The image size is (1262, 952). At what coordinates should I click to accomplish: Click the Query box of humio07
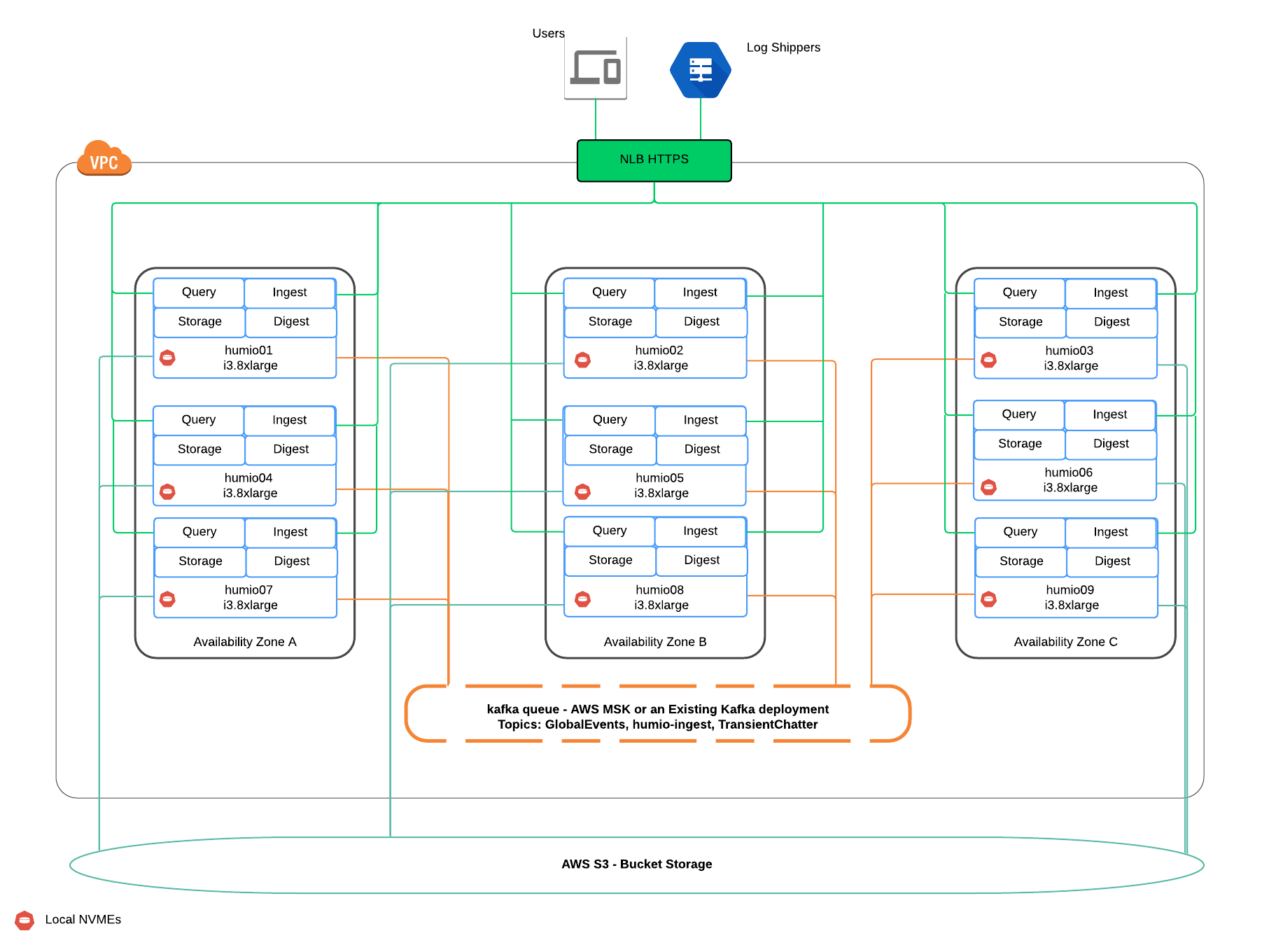pos(199,532)
